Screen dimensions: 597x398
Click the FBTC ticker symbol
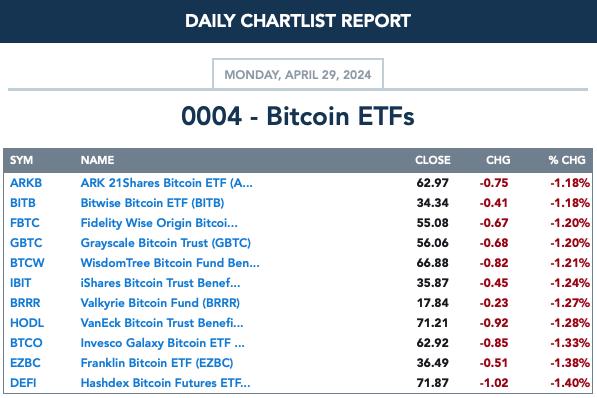pos(25,223)
